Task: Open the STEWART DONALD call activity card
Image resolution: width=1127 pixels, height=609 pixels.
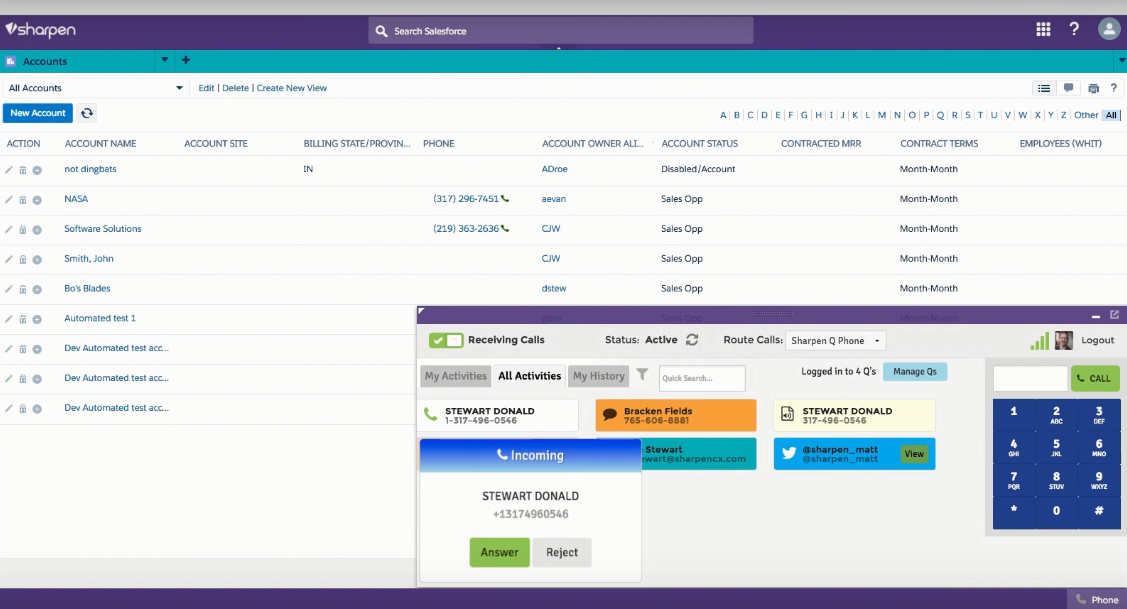Action: (x=499, y=415)
